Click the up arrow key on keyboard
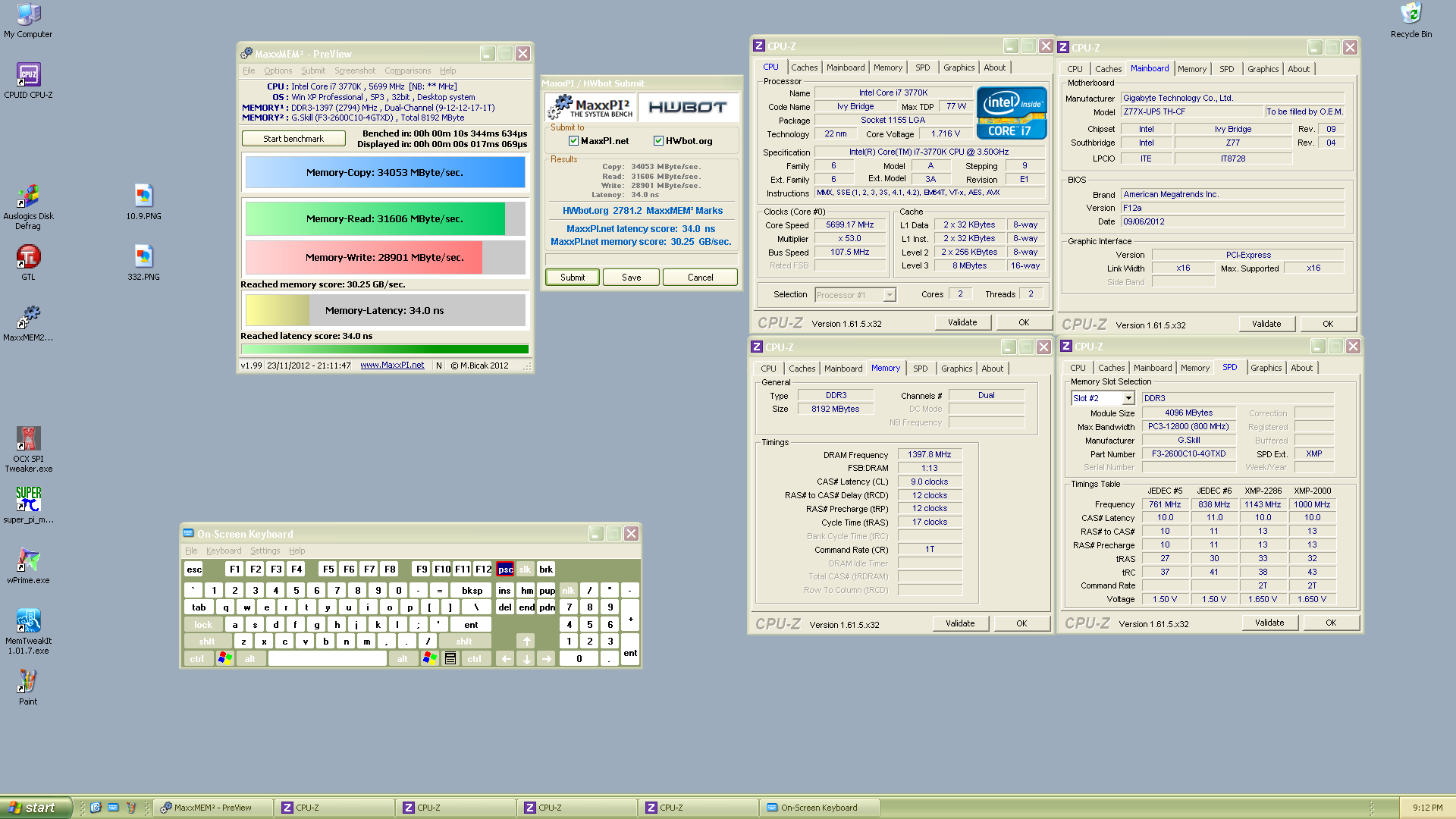 click(526, 642)
